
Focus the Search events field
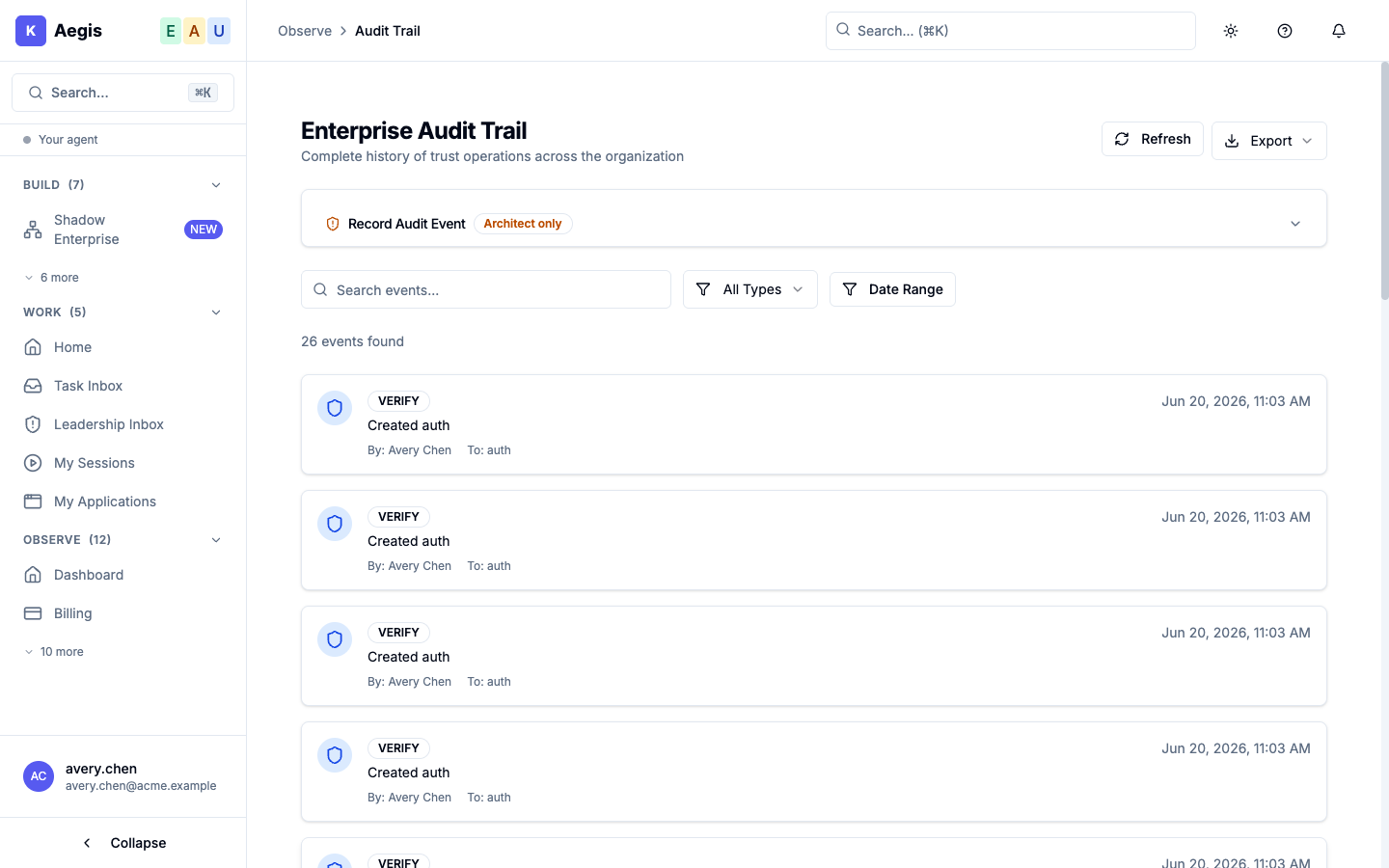[486, 289]
